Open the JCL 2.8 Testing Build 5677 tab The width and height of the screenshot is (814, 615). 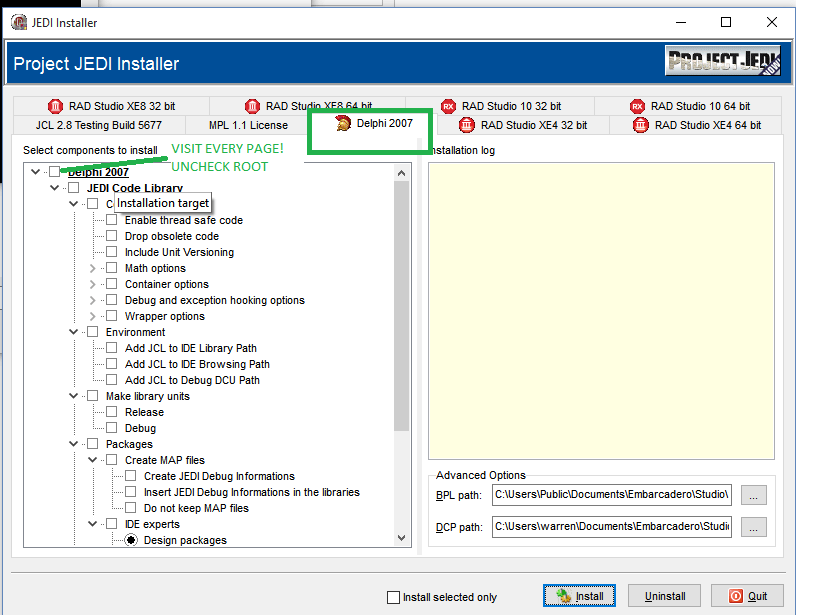pos(99,125)
